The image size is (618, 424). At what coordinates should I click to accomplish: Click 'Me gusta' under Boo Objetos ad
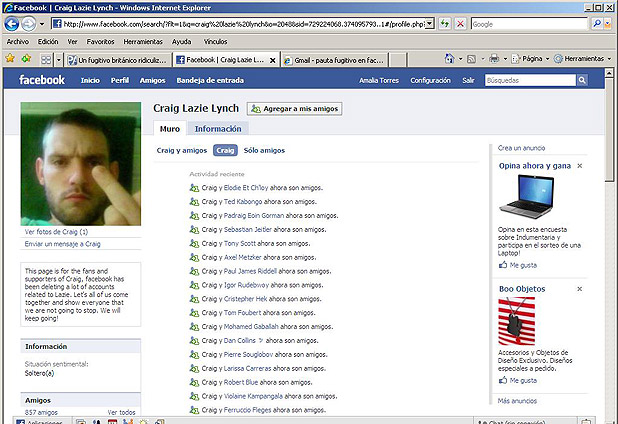coord(517,380)
